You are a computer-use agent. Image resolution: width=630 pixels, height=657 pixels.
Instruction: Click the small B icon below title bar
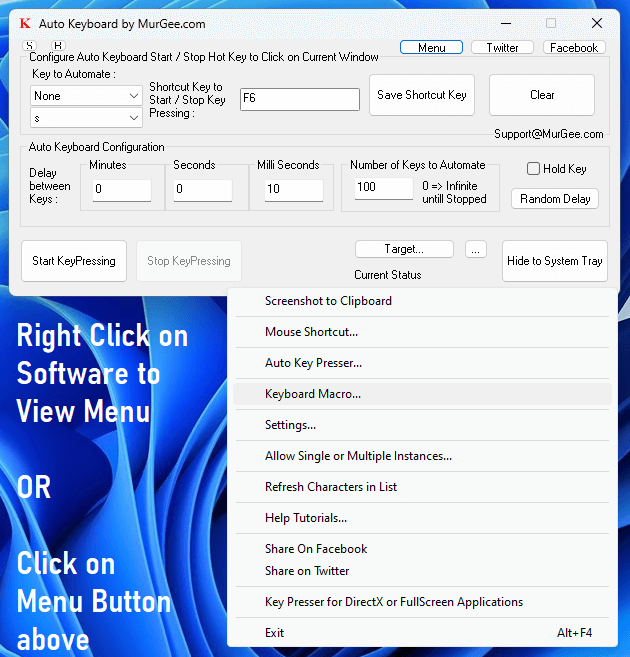coord(57,46)
